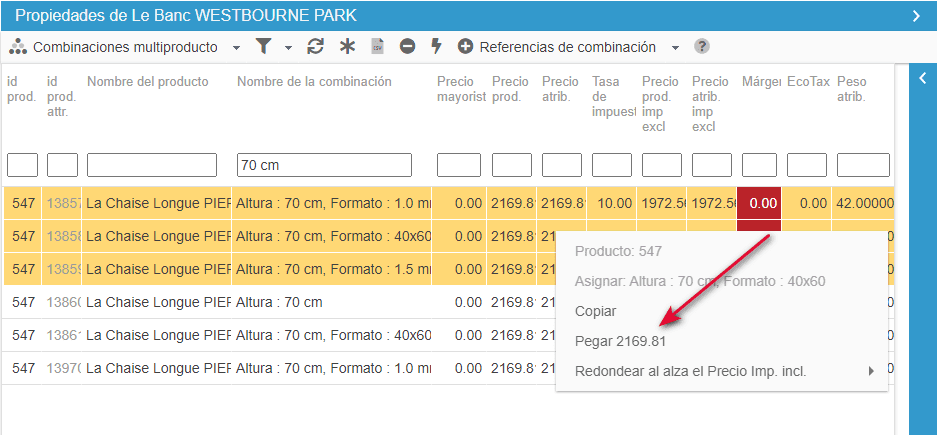Click the CSV export file icon
This screenshot has height=435, width=937.
pyautogui.click(x=377, y=47)
